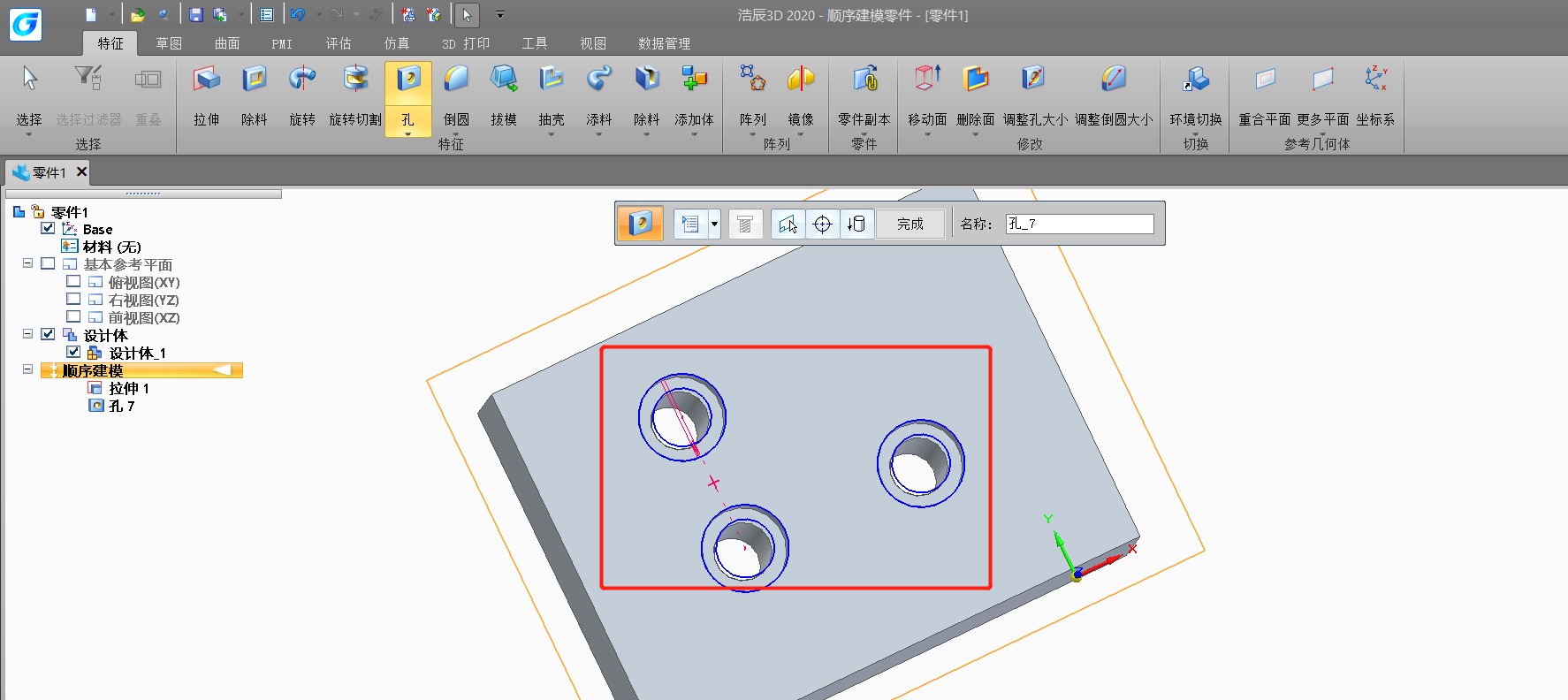Select the 拉伸 extrude tool
Image resolution: width=1568 pixels, height=700 pixels.
(x=207, y=96)
